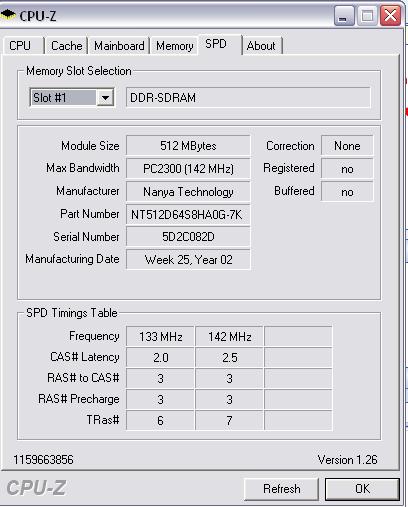Click the Version 1.26 label
The width and height of the screenshot is (408, 507).
(347, 460)
